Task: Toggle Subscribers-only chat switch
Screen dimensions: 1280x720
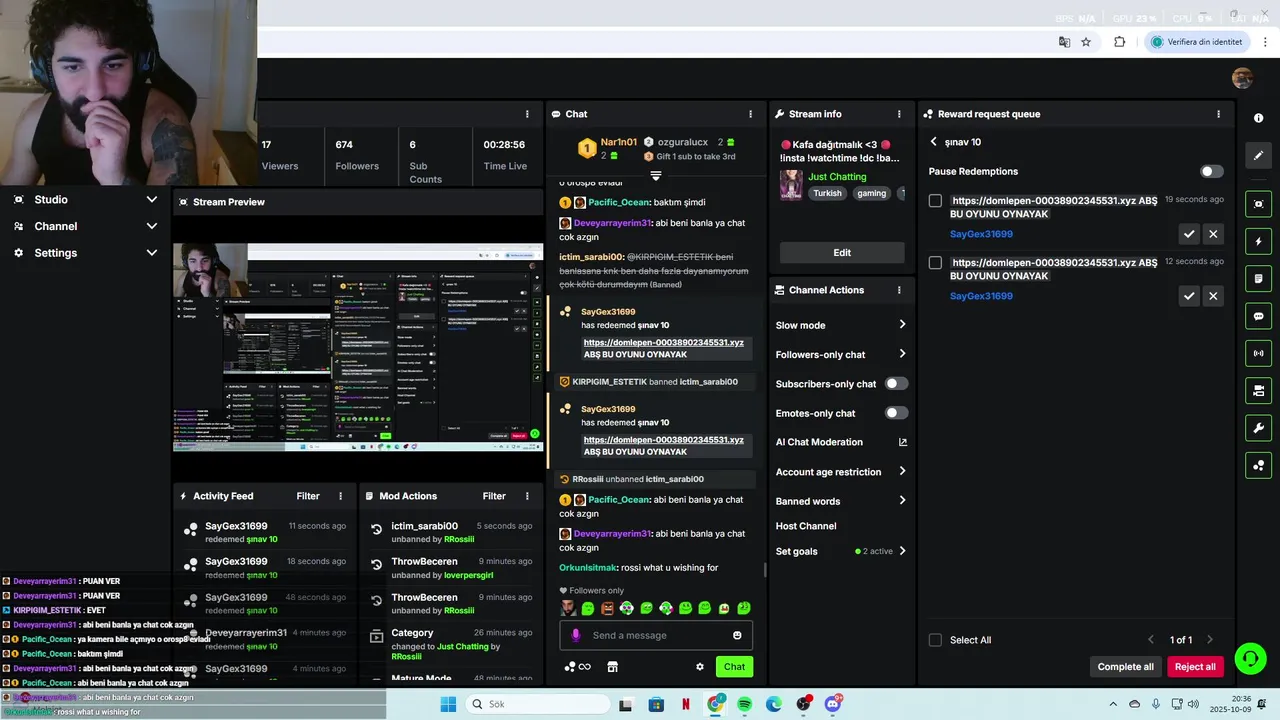Action: pyautogui.click(x=896, y=383)
